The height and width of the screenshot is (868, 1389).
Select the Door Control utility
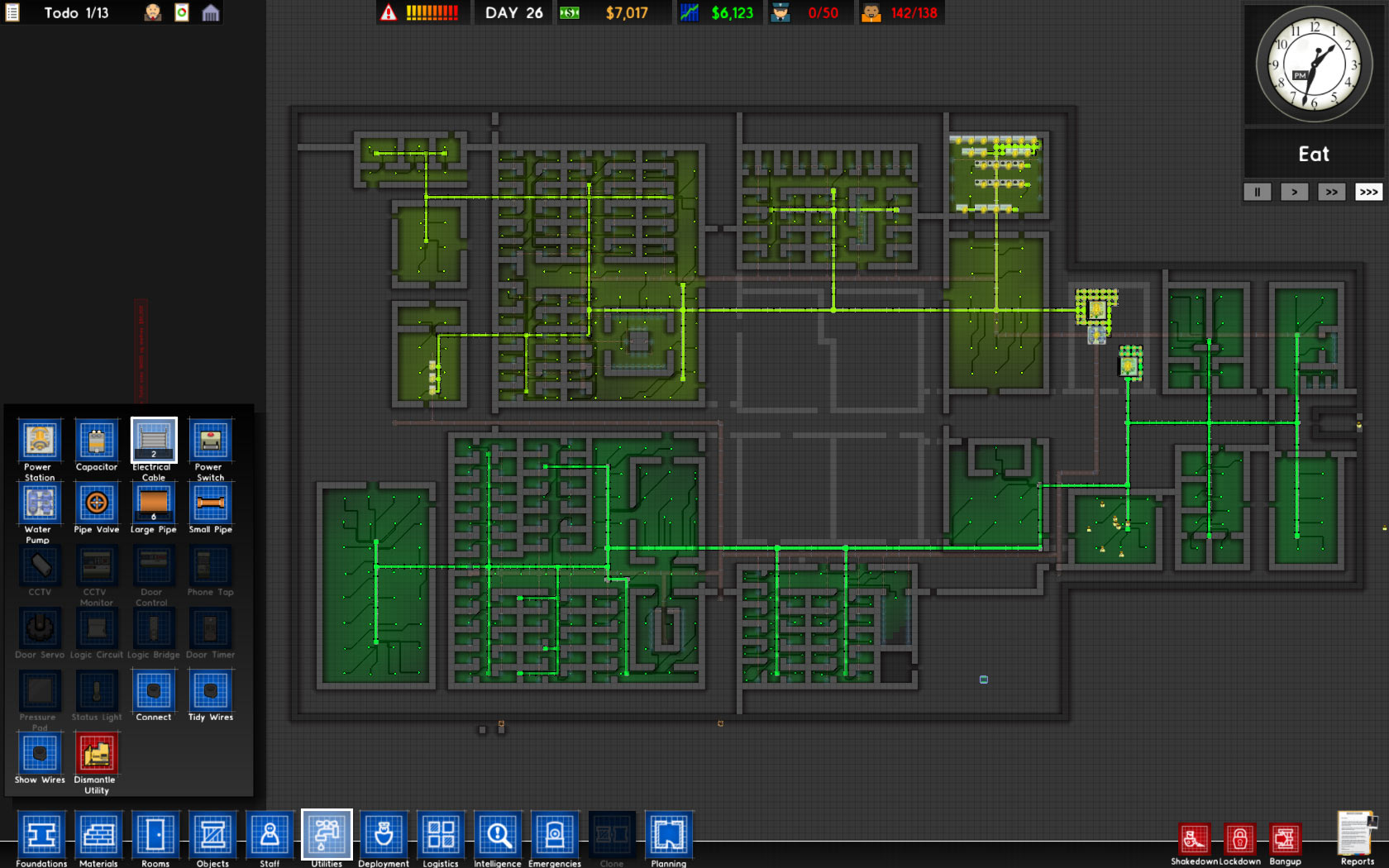pyautogui.click(x=154, y=565)
